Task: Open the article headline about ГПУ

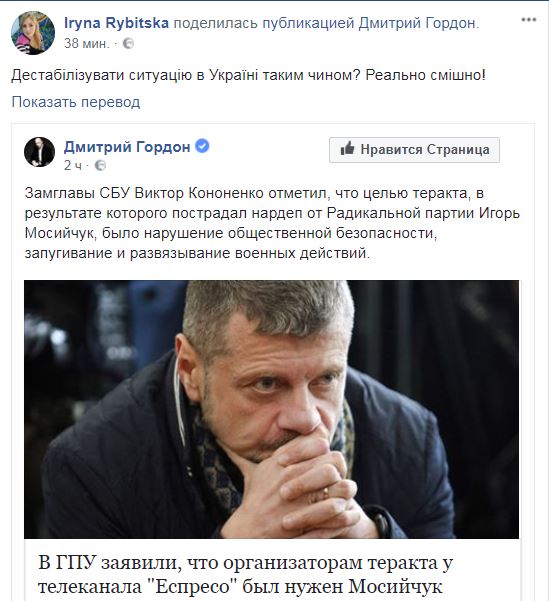Action: coord(245,575)
